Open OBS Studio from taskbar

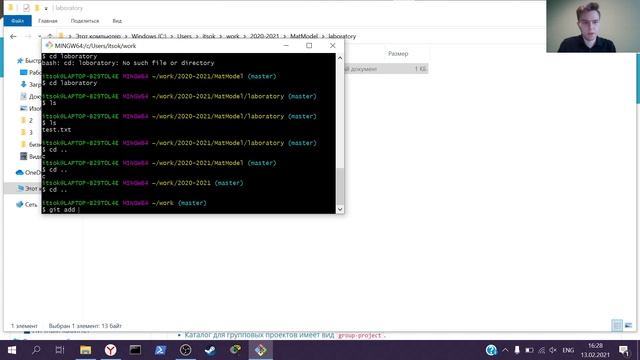(185, 350)
